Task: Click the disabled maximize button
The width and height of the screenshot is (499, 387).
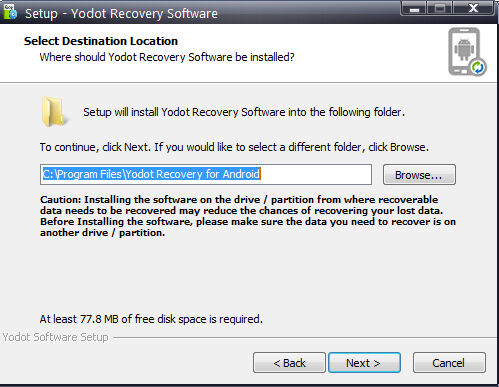Action: [440, 8]
